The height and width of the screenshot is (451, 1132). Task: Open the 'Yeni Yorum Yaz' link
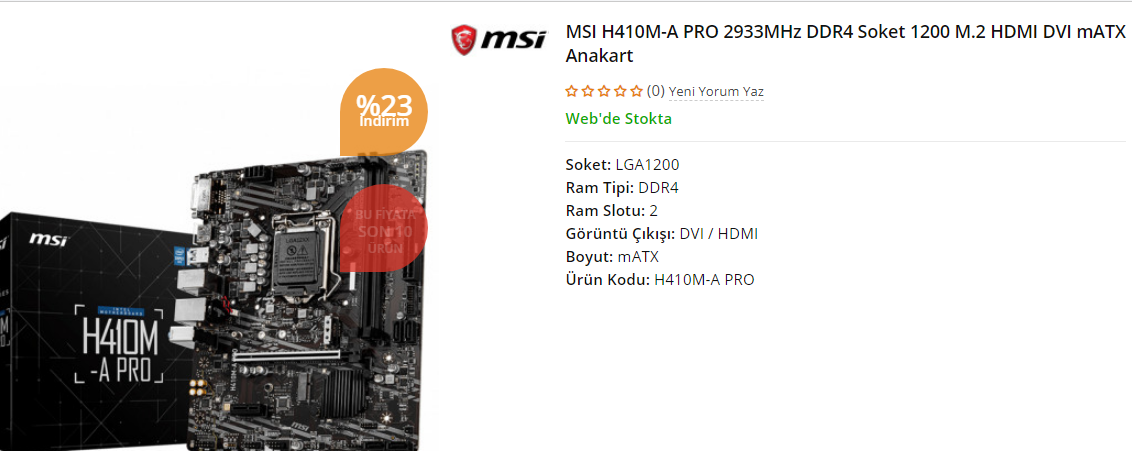coord(716,92)
